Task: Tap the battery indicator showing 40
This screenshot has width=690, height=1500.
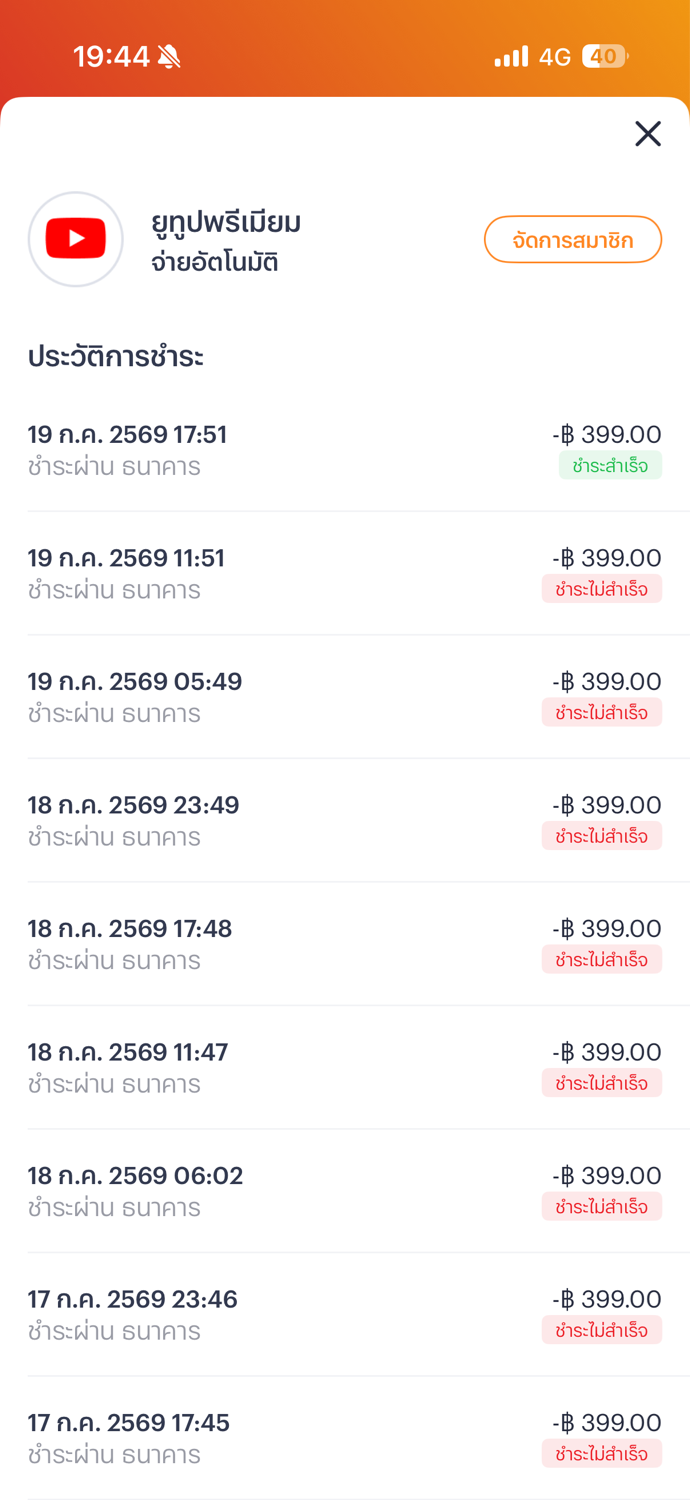Action: pyautogui.click(x=604, y=57)
